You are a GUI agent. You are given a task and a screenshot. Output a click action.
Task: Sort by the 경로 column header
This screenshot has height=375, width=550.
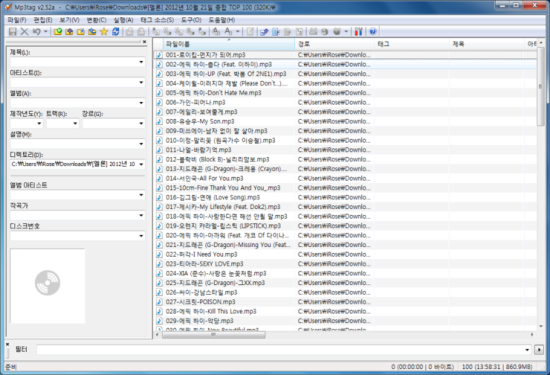(x=335, y=44)
